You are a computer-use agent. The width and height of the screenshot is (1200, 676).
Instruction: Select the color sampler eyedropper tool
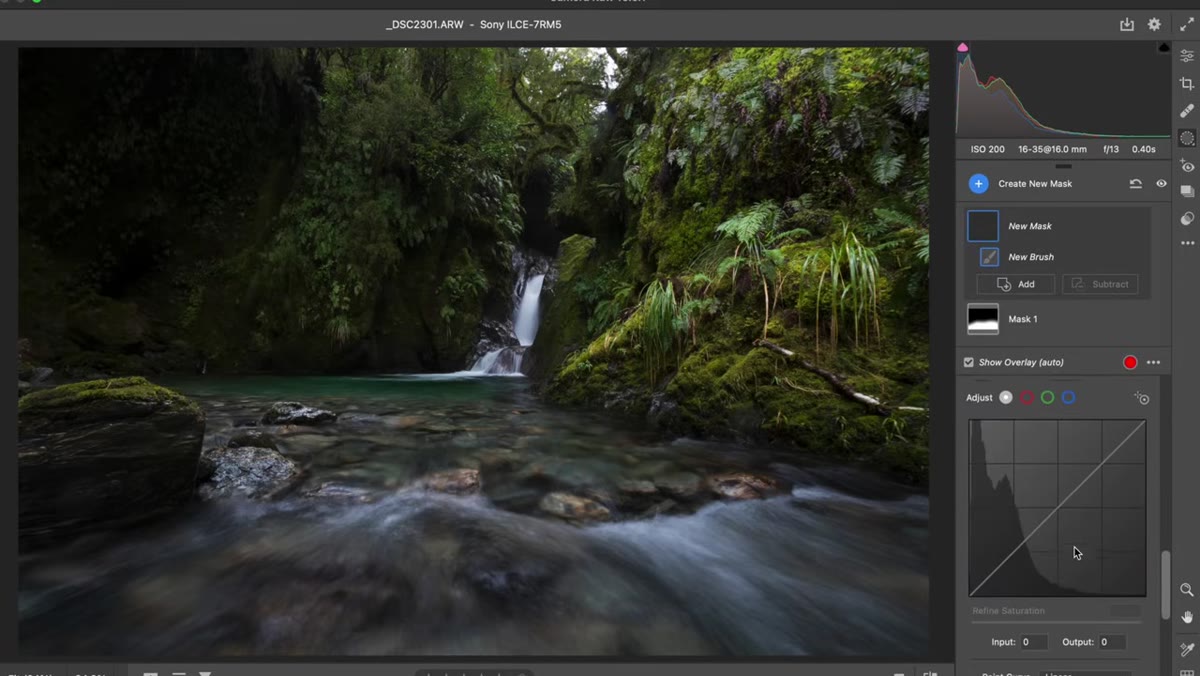pos(1187,649)
